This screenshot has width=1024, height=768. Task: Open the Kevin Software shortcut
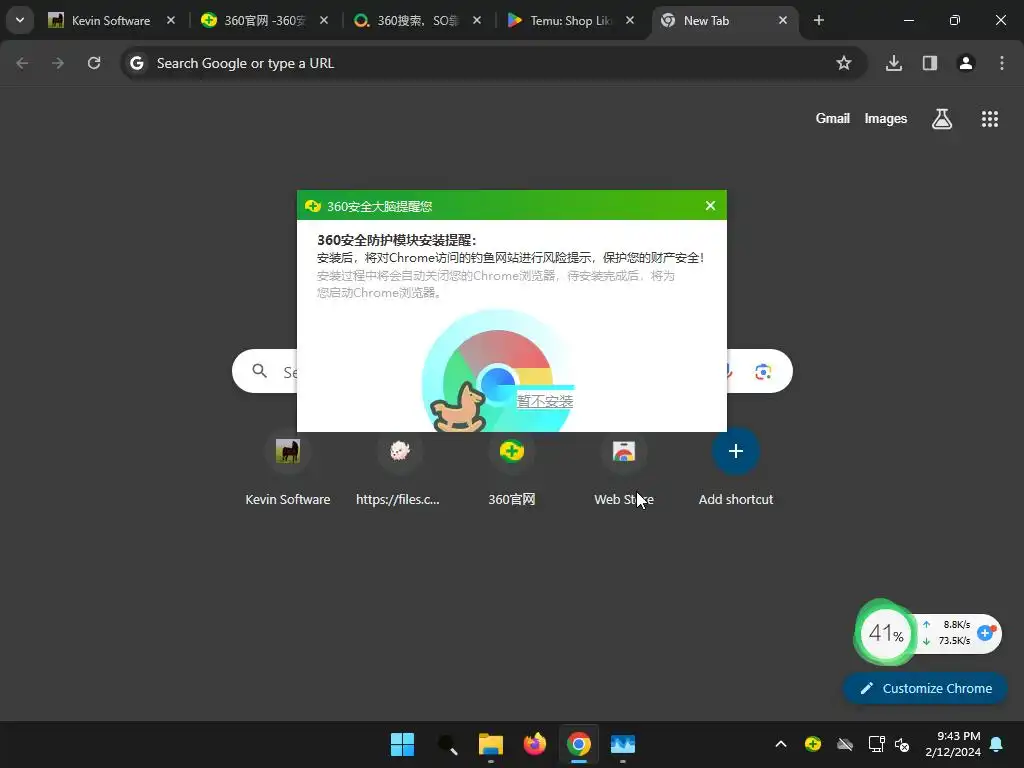pos(287,468)
